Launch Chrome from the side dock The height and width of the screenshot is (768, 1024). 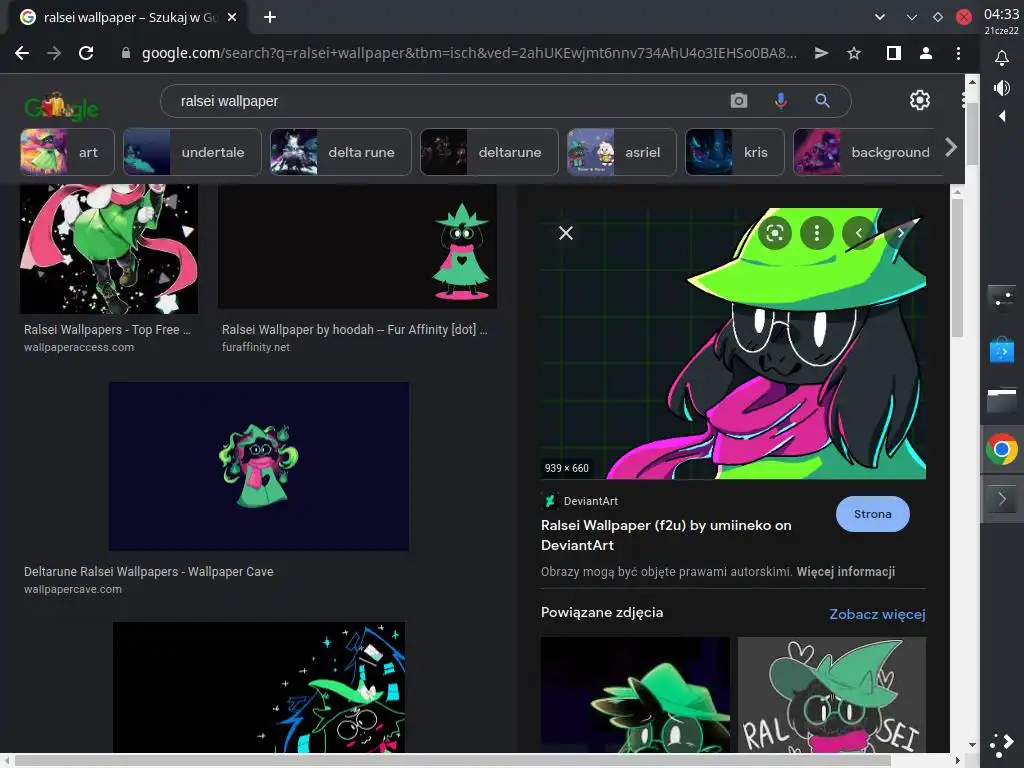(x=1001, y=449)
